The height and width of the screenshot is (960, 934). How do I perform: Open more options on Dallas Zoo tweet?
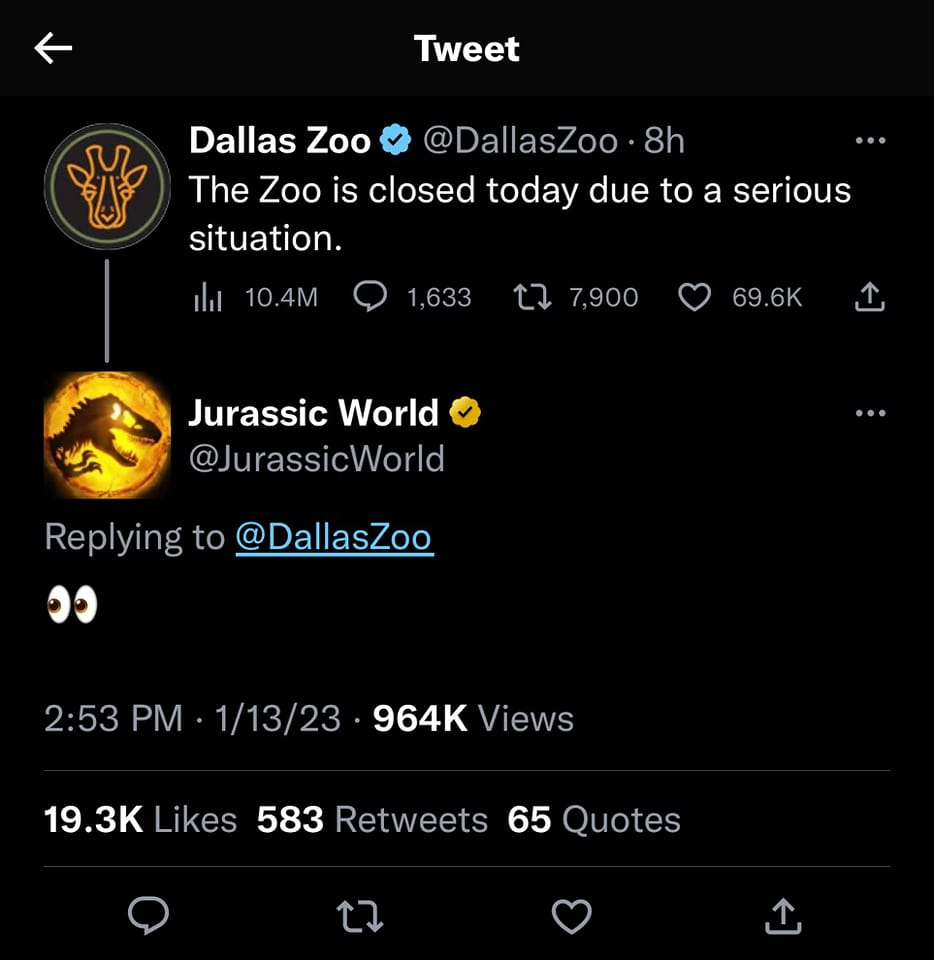870,141
